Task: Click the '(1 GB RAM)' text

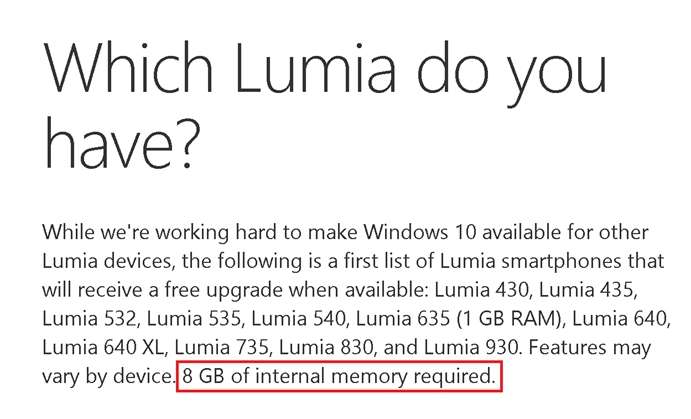Action: (x=510, y=319)
